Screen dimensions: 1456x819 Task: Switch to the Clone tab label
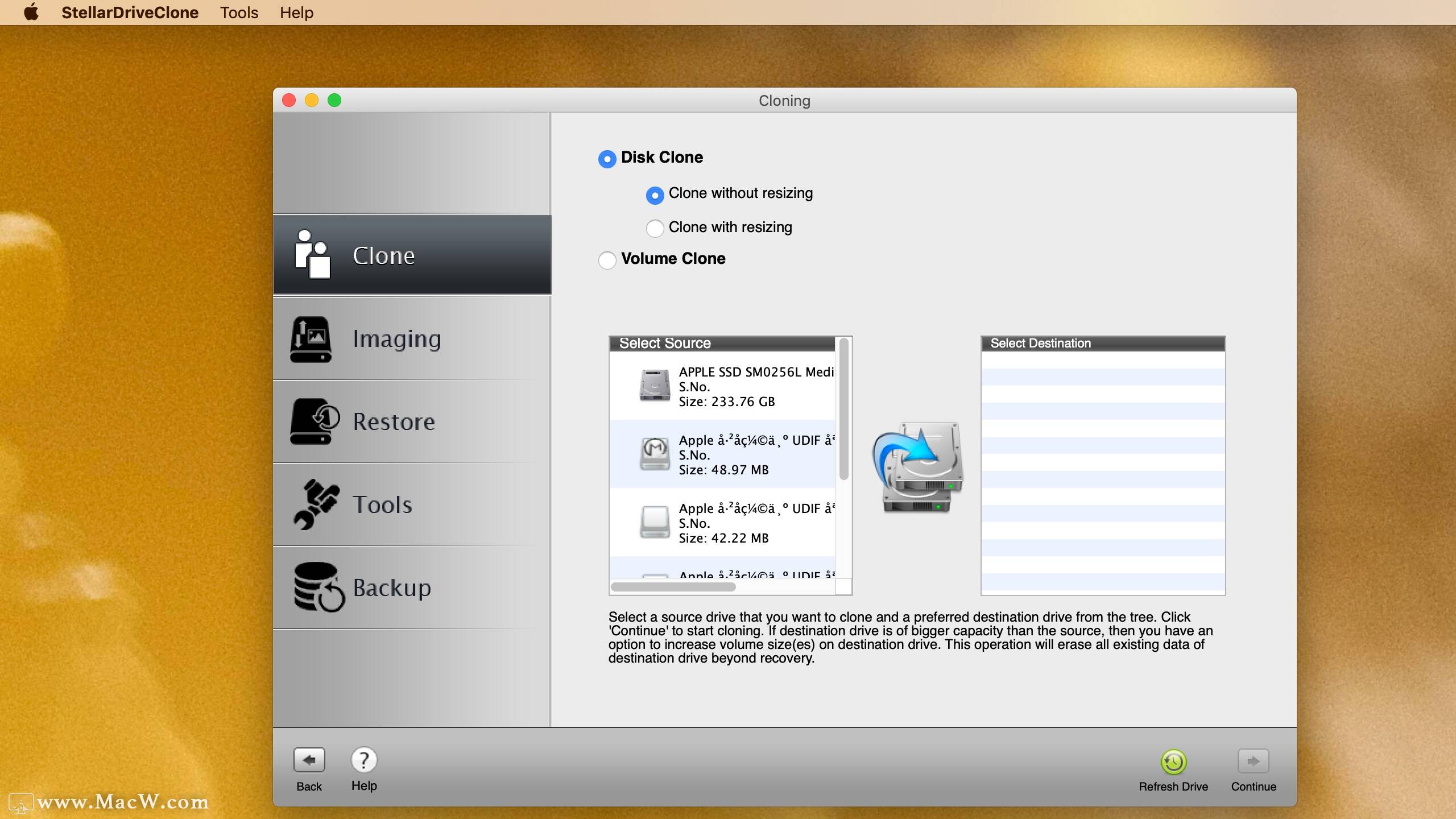(383, 255)
